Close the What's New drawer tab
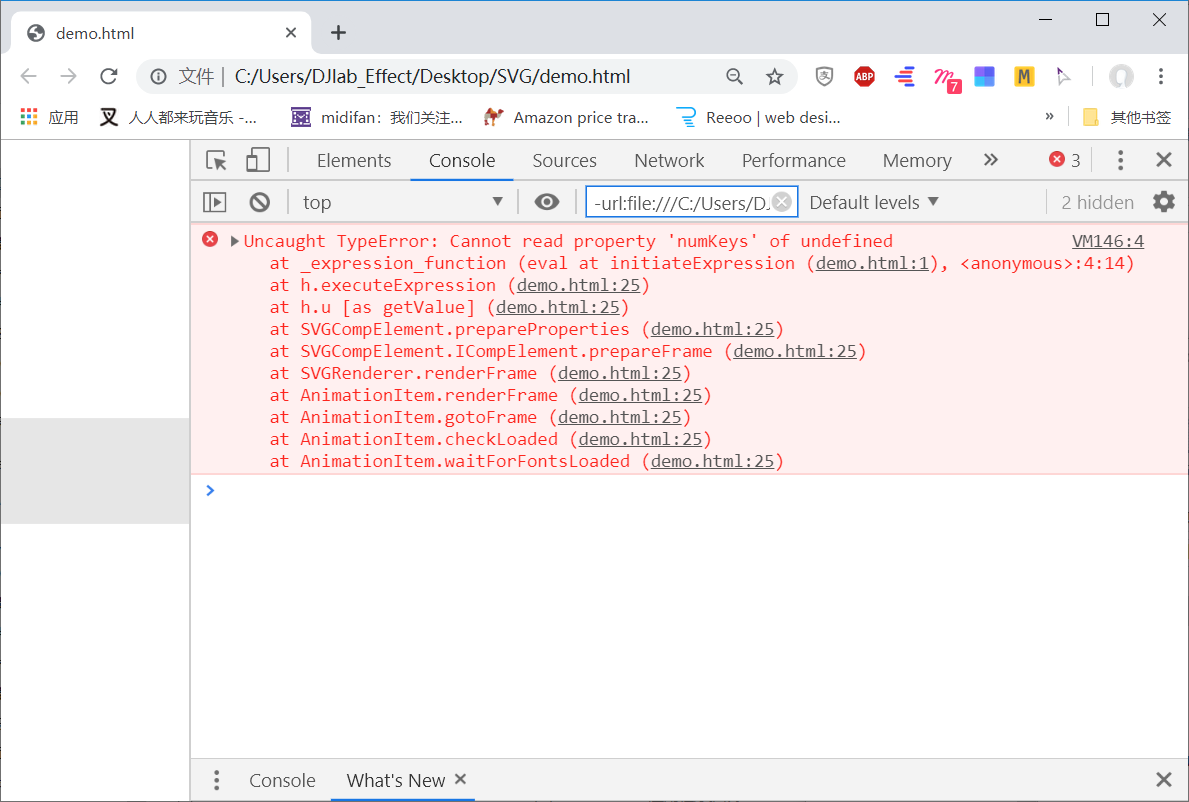 point(460,779)
